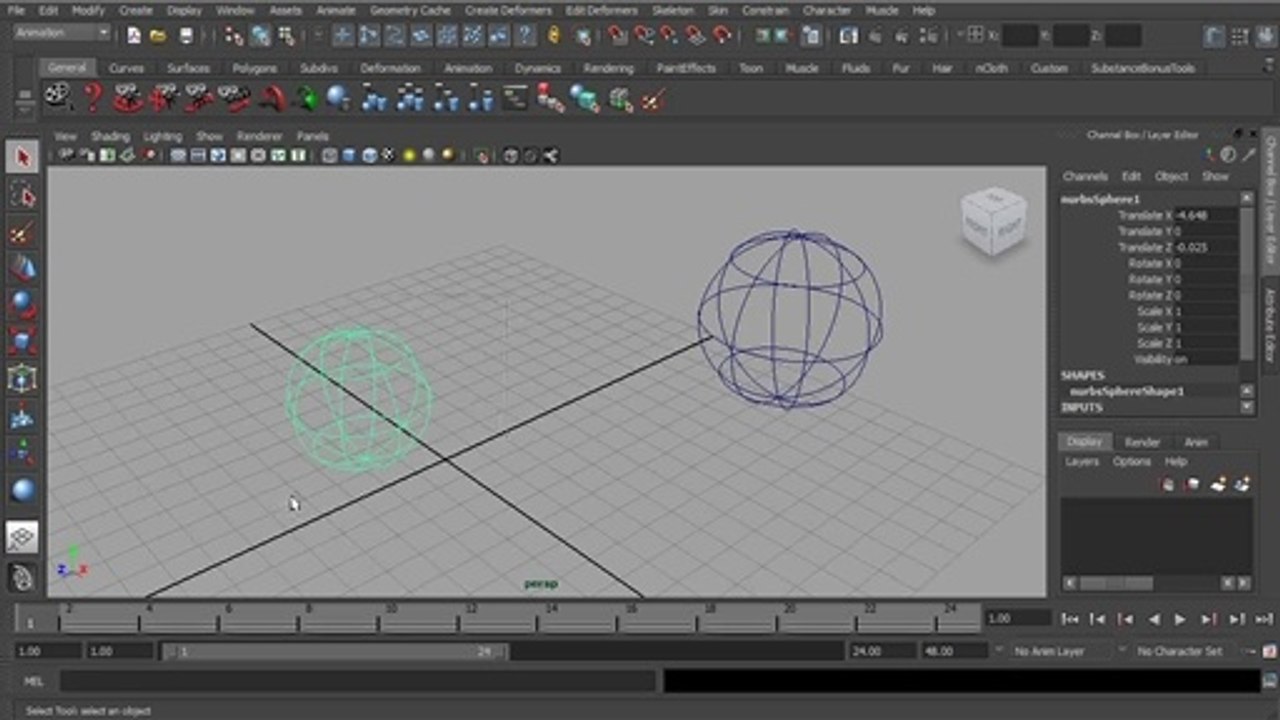The height and width of the screenshot is (720, 1280).
Task: Click the yellow light sphere viewport icon
Action: coord(409,155)
